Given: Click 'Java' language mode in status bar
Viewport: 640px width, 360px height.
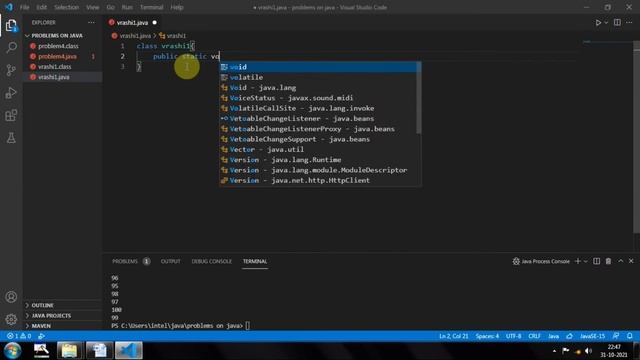Looking at the screenshot, I should tap(553, 336).
